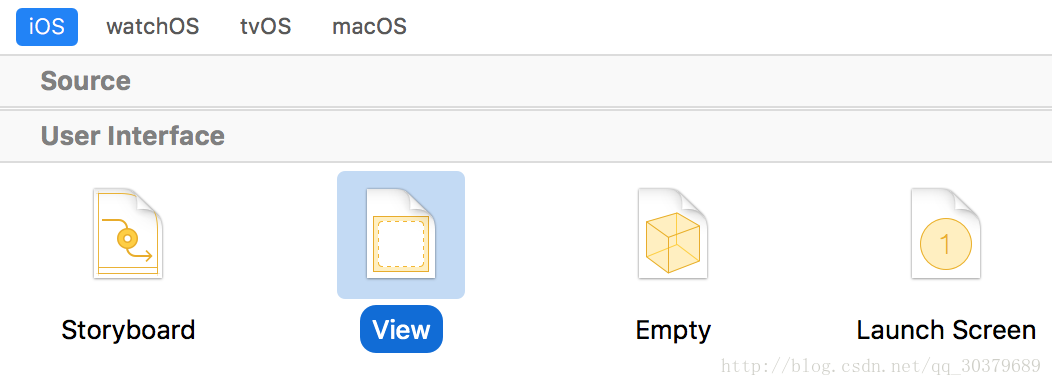The width and height of the screenshot is (1052, 386).
Task: Select the Storyboard file template icon
Action: pos(127,234)
